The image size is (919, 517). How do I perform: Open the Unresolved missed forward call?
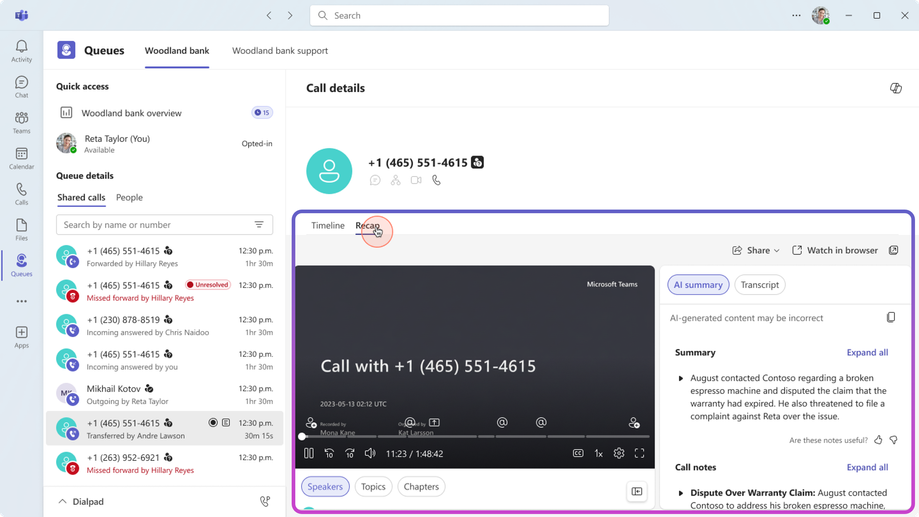point(164,291)
